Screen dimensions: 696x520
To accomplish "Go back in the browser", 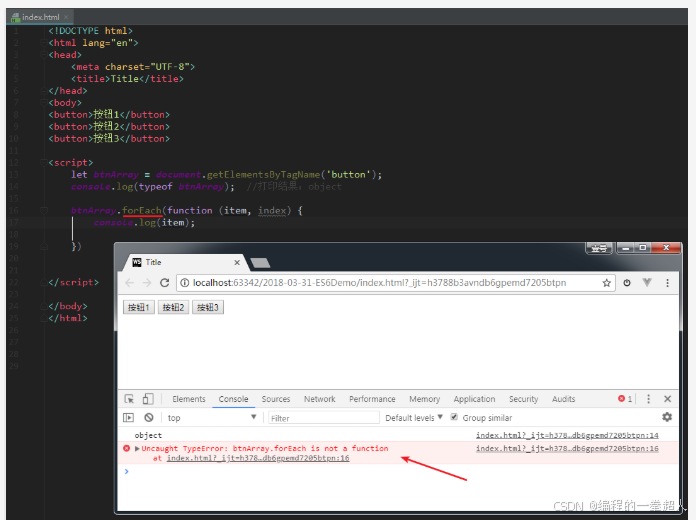I will [x=129, y=283].
